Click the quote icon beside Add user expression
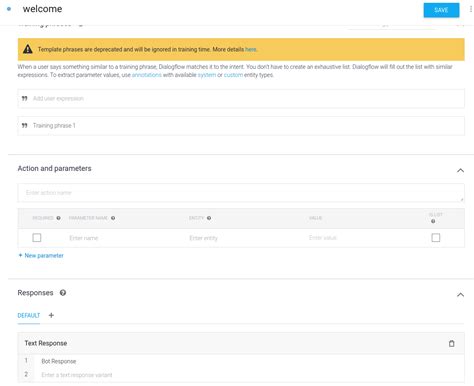 (x=25, y=98)
